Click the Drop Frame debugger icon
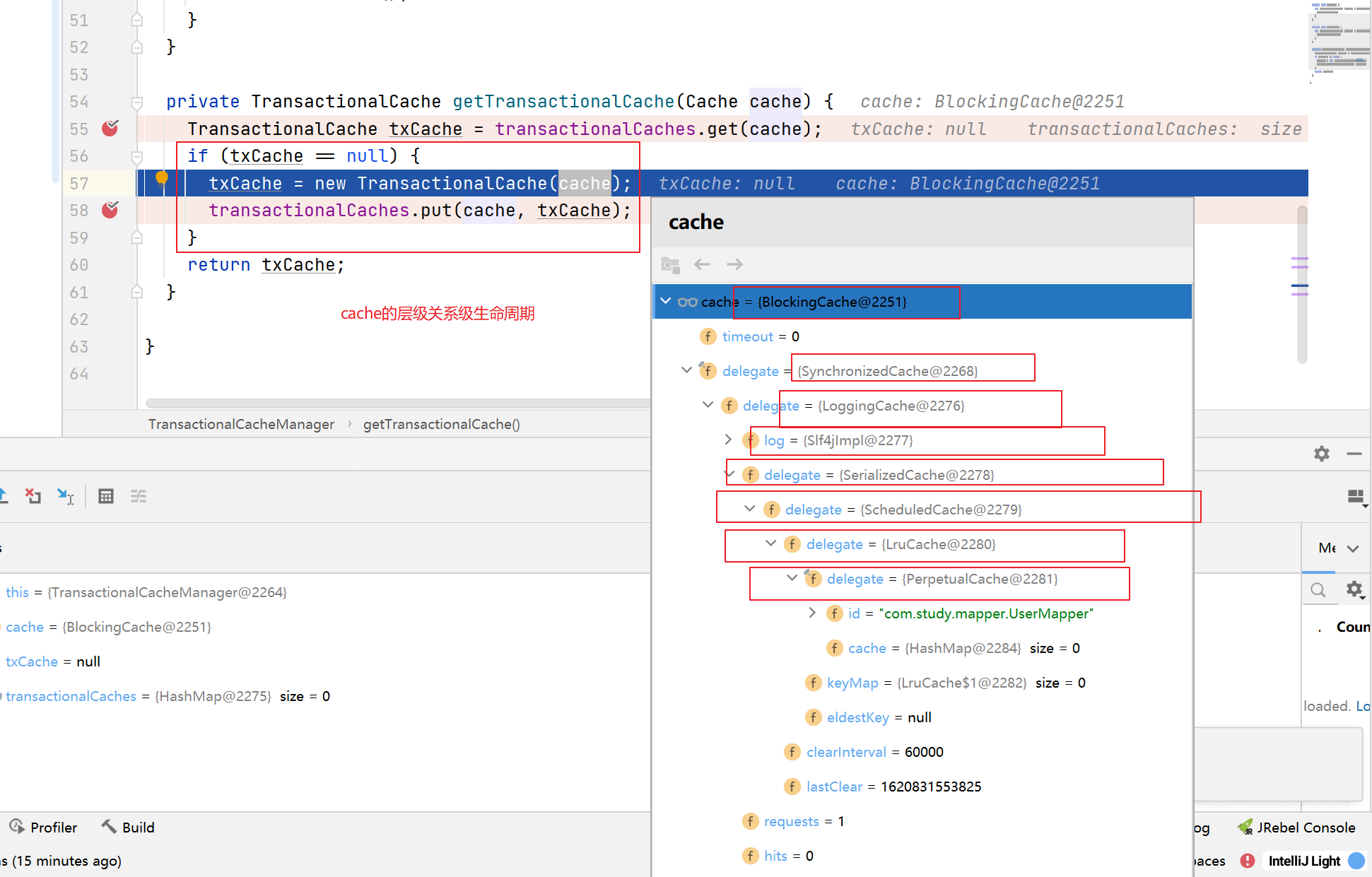This screenshot has width=1372, height=877. point(33,496)
